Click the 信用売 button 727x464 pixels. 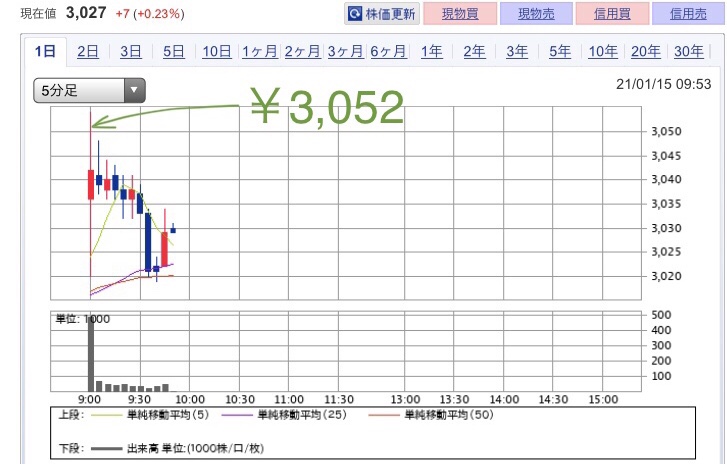tap(689, 14)
